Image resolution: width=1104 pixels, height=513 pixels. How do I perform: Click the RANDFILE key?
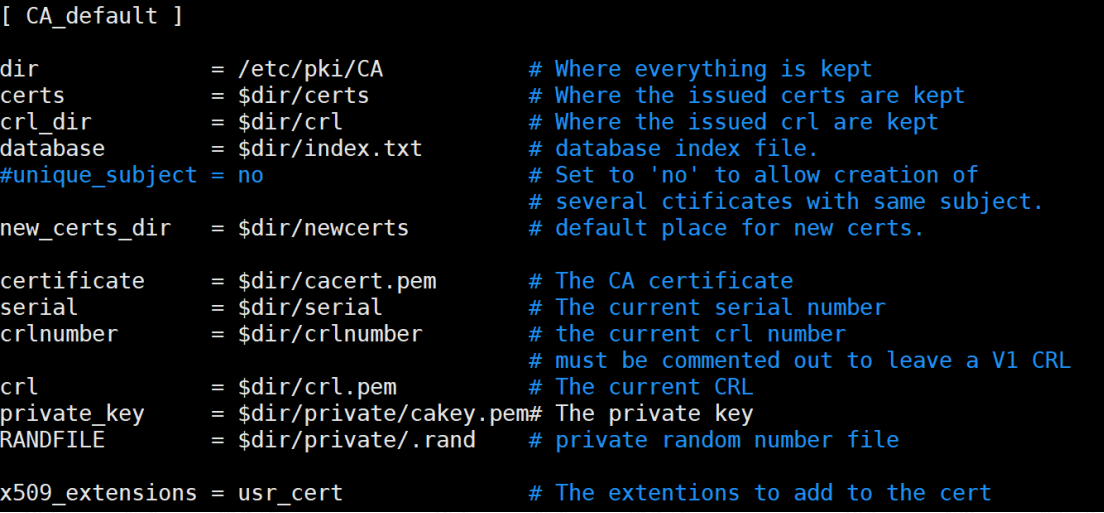click(52, 440)
